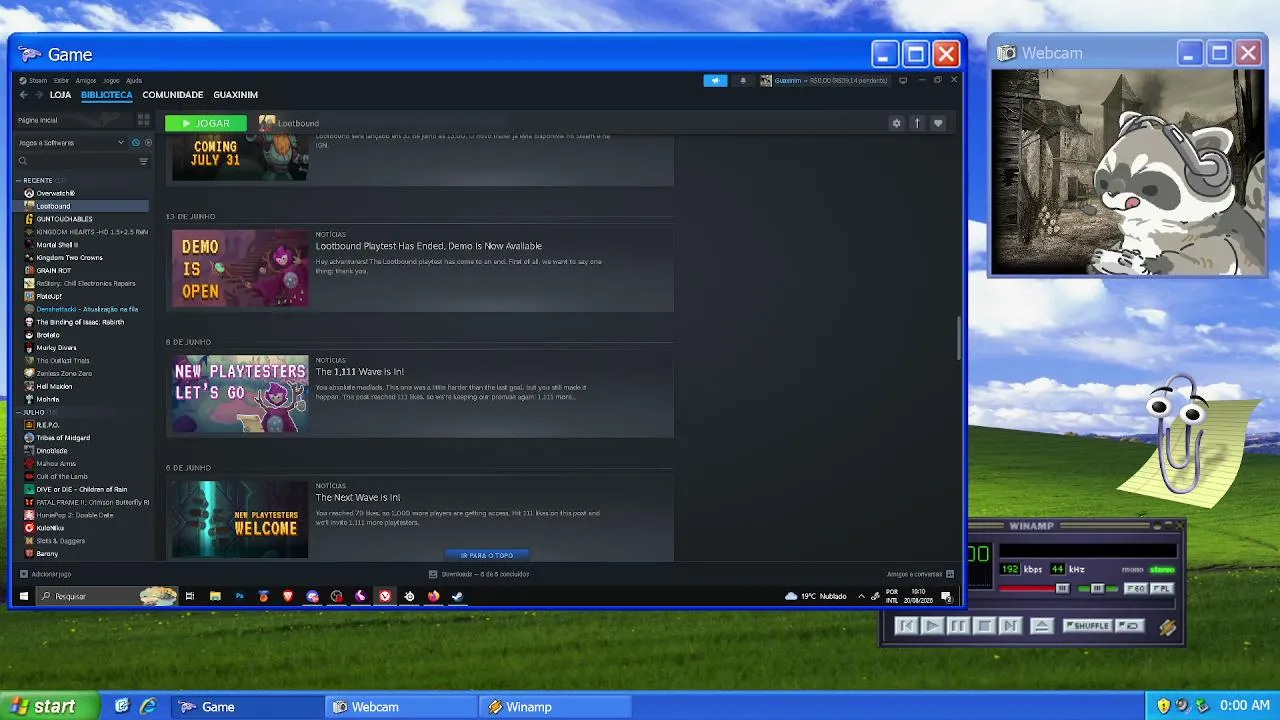1280x720 pixels.
Task: Go back with Steam's back arrow
Action: [x=23, y=95]
